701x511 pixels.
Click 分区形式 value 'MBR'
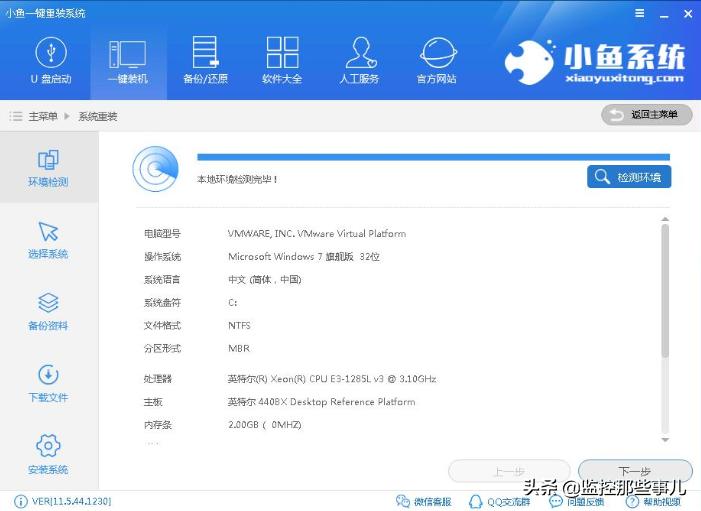[x=239, y=348]
